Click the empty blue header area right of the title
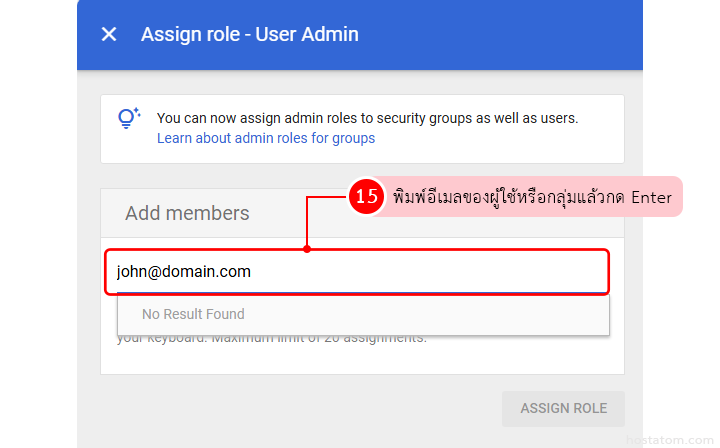 500,34
